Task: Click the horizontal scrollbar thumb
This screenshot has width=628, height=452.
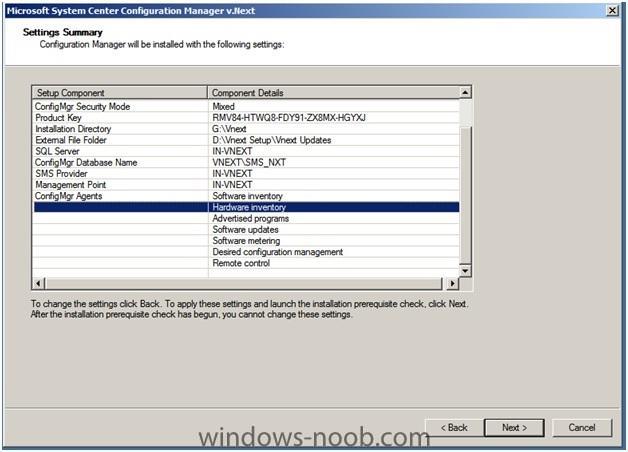Action: 243,283
